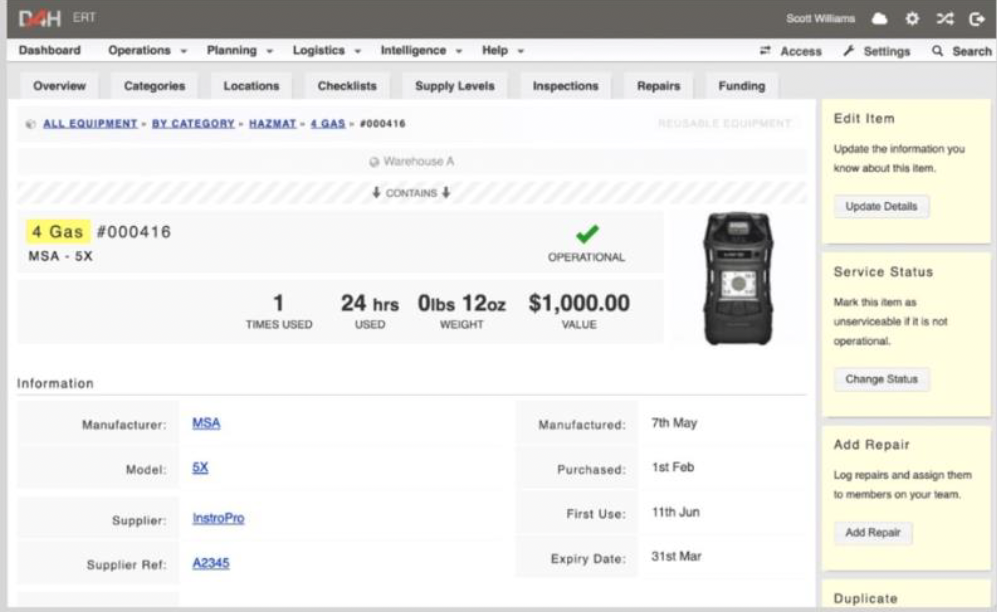Viewport: 997px width, 612px height.
Task: Click the Access swap-arrows icon
Action: tap(765, 50)
